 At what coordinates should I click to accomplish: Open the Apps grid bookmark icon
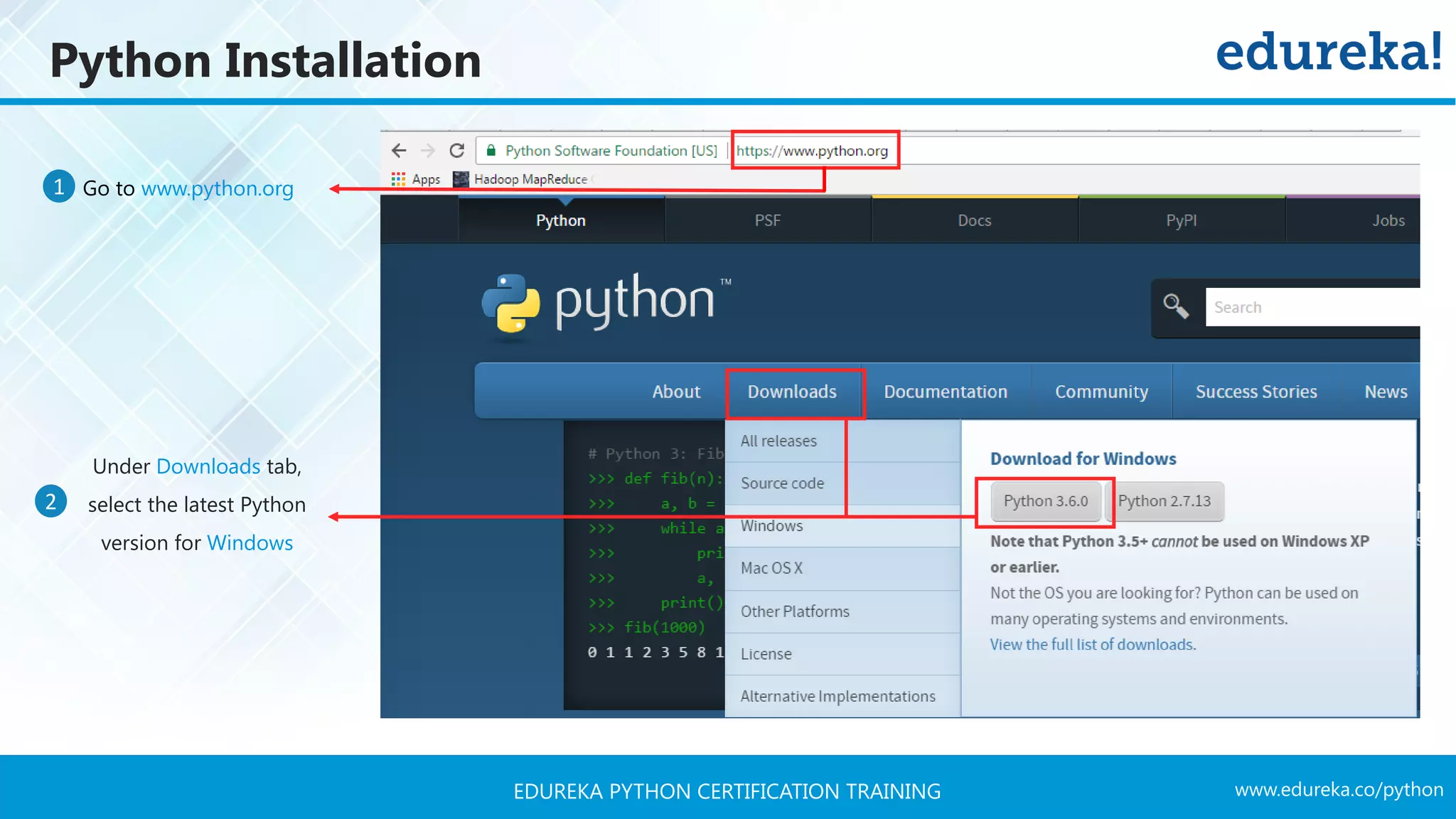tap(398, 179)
